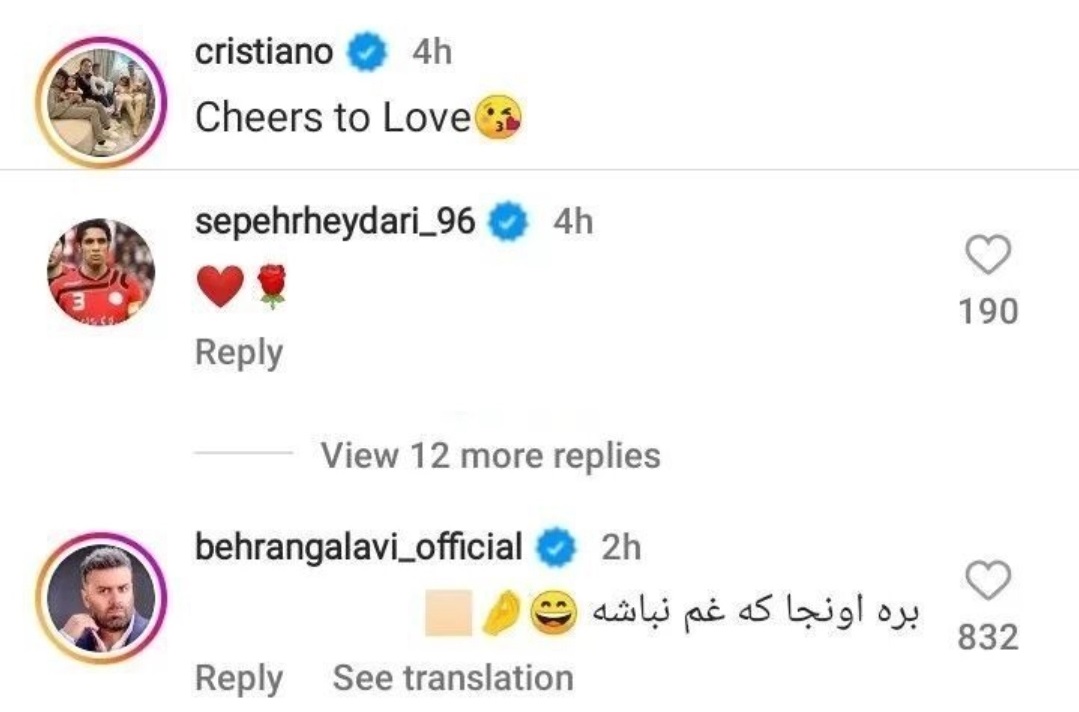Reply to the sepehrheydari_96 comment
1079x712 pixels.
tap(239, 353)
